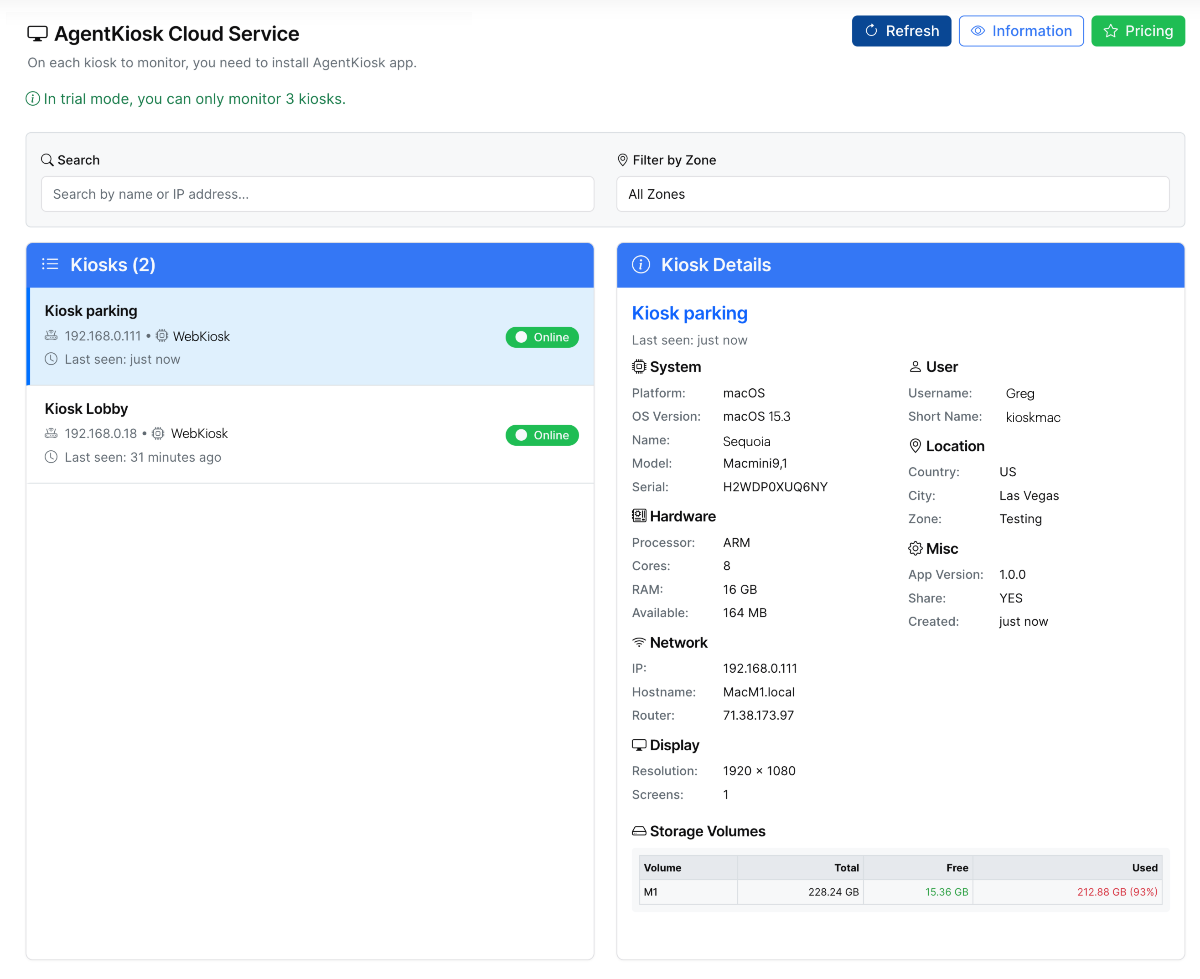Click the city value Las Vegas
1200x979 pixels.
point(1029,495)
